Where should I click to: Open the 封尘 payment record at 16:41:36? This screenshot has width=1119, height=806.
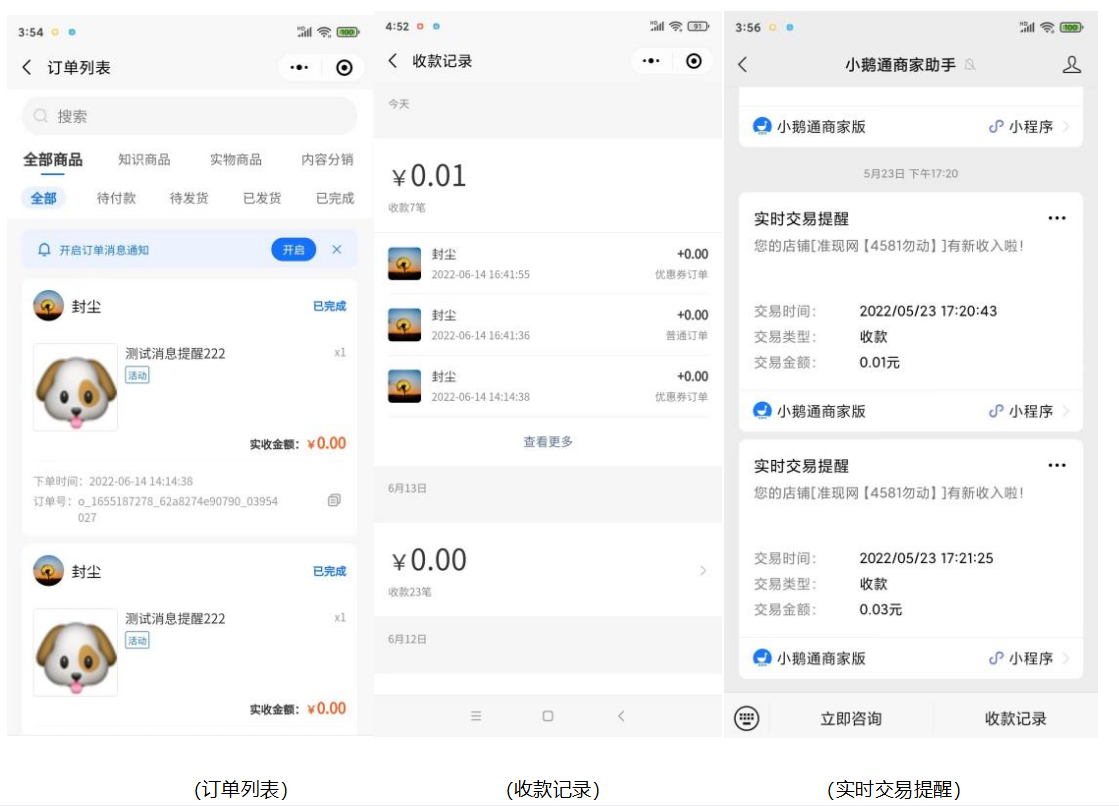pos(548,325)
